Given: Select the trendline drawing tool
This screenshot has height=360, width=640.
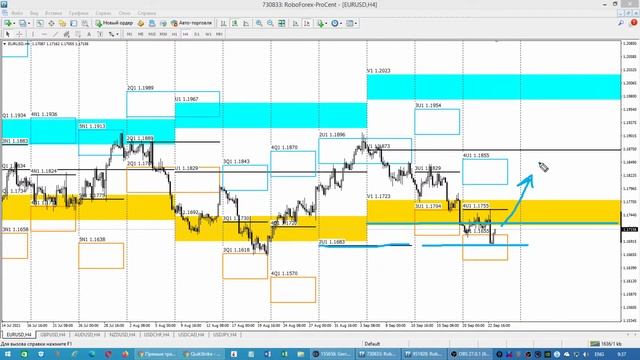Looking at the screenshot, I should [56, 34].
